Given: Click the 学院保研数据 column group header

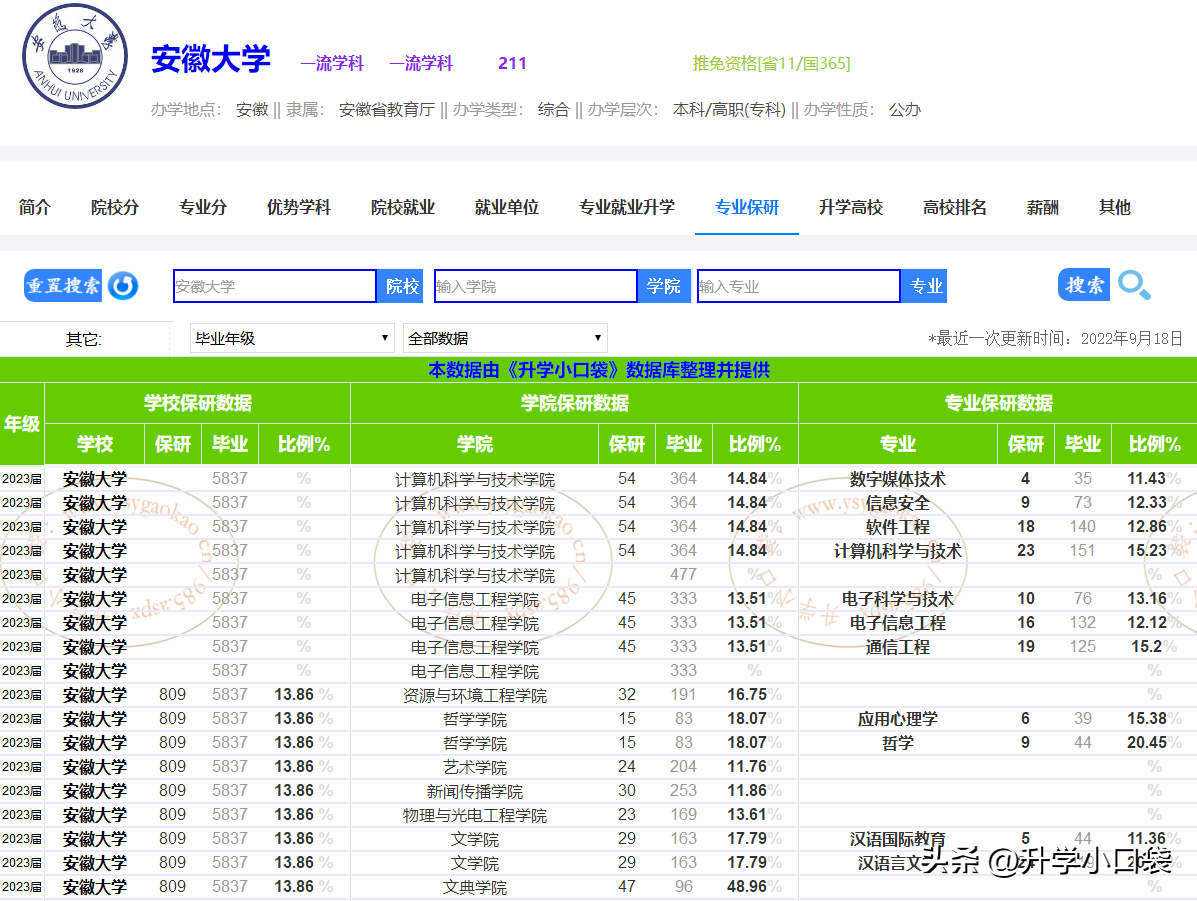Looking at the screenshot, I should (x=574, y=403).
